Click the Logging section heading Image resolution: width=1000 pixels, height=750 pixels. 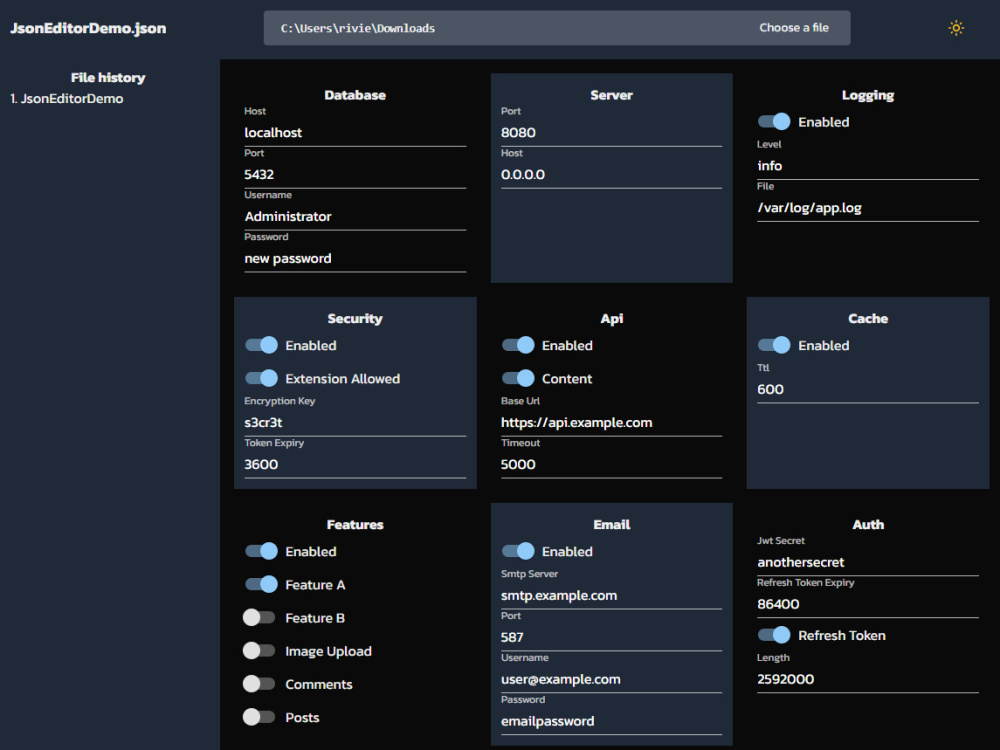coord(868,96)
